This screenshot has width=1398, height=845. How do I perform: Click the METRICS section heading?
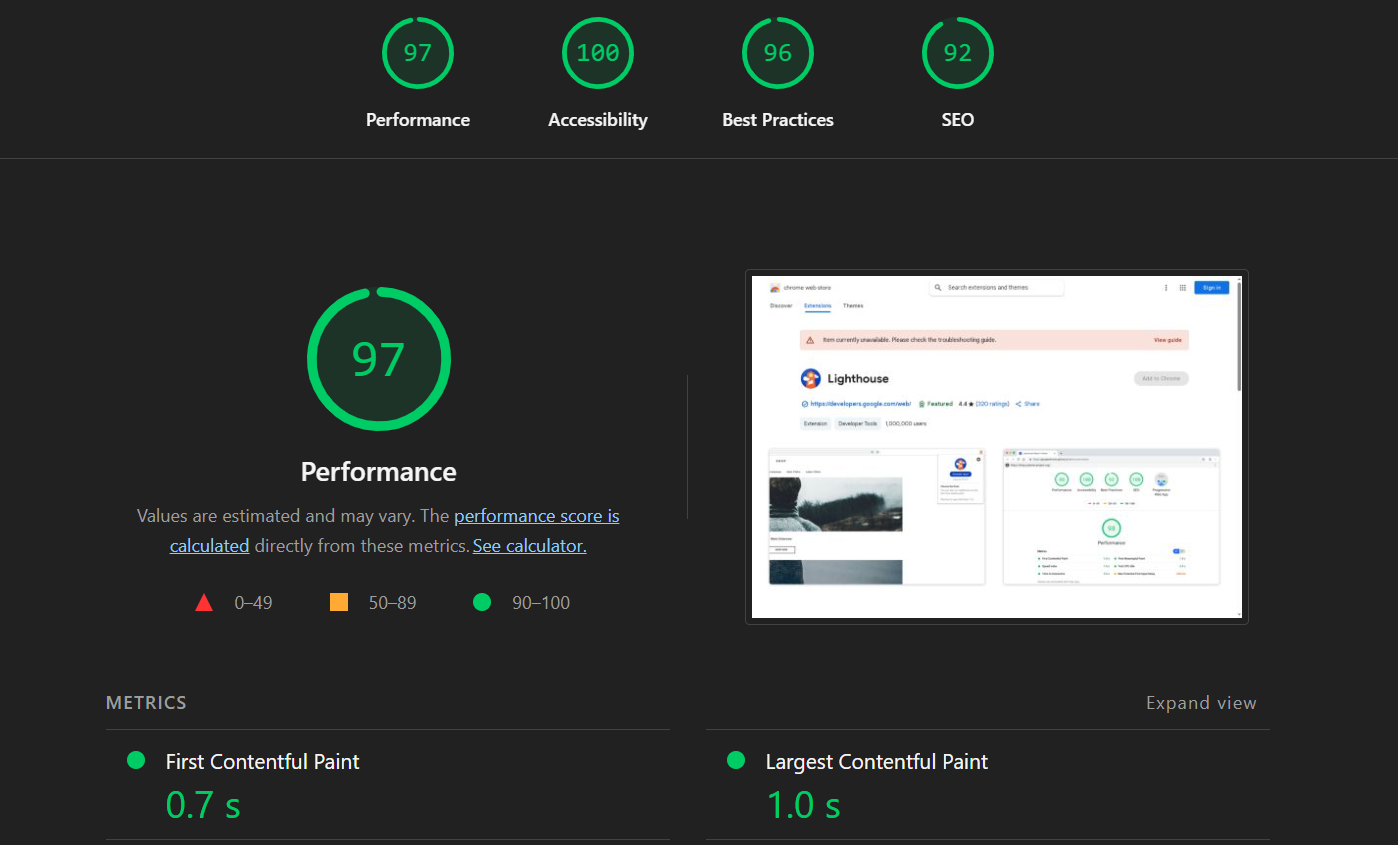point(146,703)
